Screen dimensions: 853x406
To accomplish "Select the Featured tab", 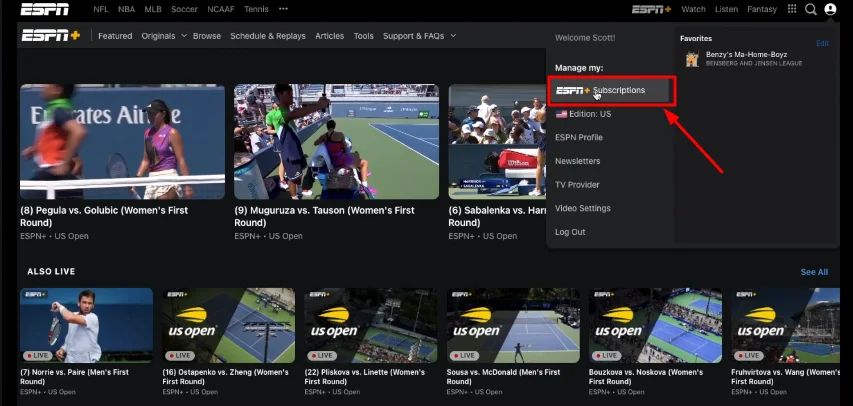I will tap(115, 36).
